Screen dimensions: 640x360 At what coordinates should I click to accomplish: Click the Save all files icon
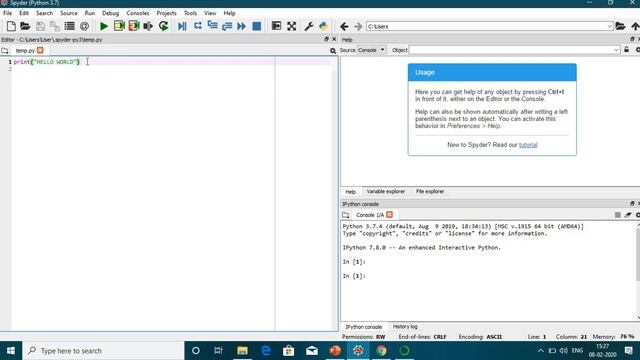(x=55, y=26)
